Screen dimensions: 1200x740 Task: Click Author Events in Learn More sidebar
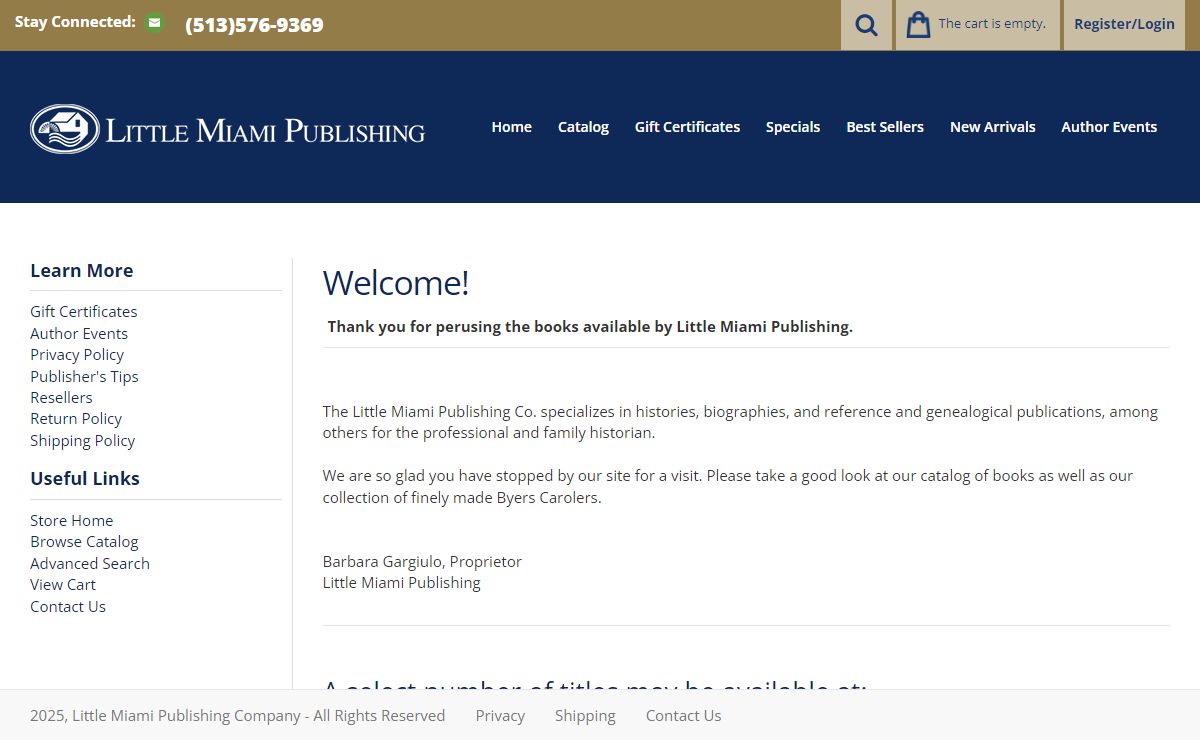79,334
